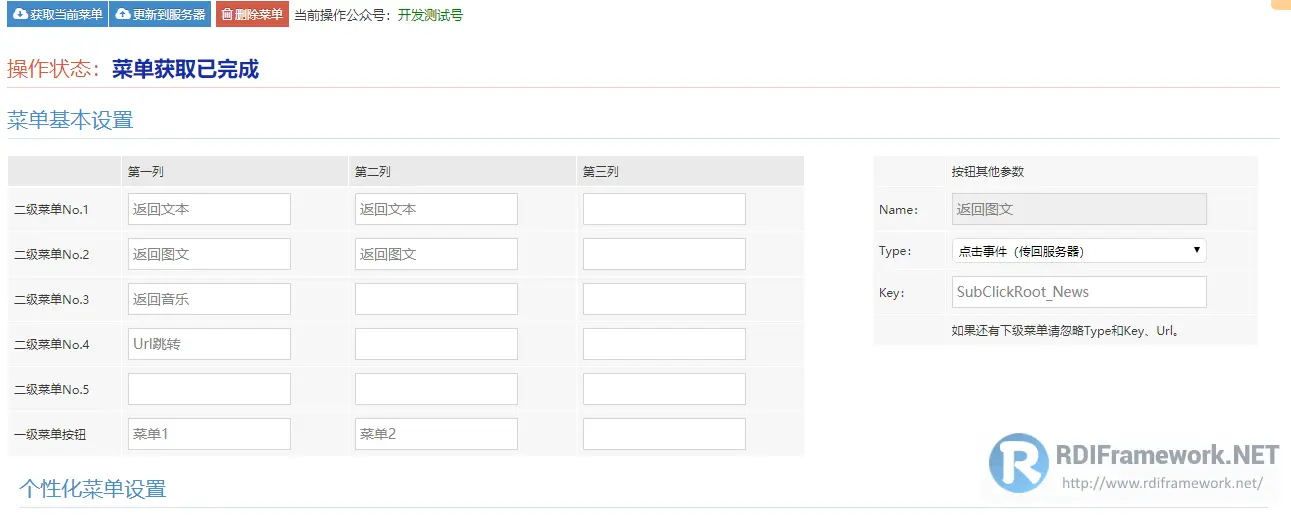Screen dimensions: 1291x522
Task: Click first column 二级菜单No.5 empty field
Action: pos(209,389)
